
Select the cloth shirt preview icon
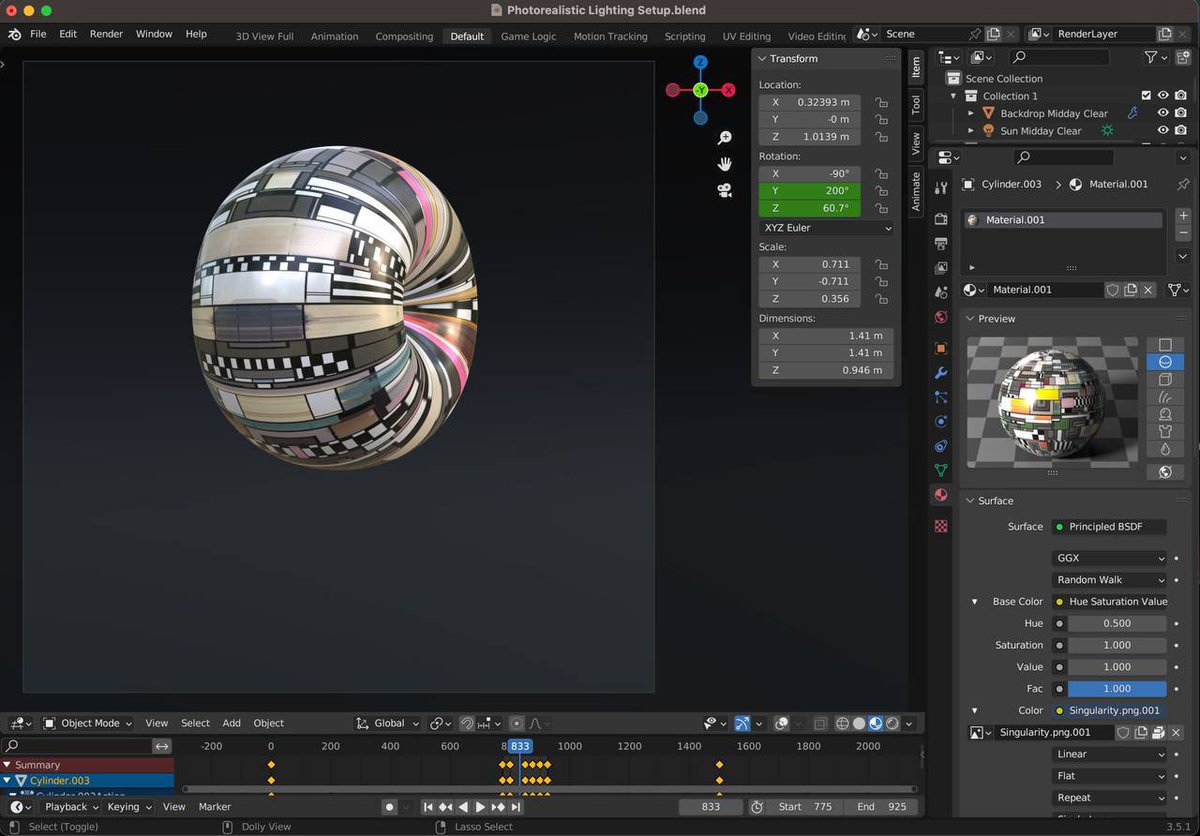1165,432
